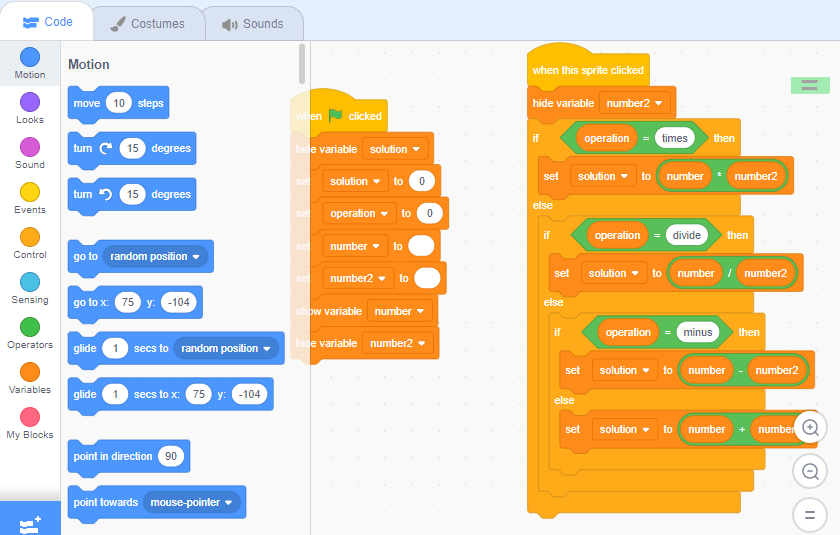Screen dimensions: 840x535
Task: Zoom out the workspace
Action: (x=810, y=471)
